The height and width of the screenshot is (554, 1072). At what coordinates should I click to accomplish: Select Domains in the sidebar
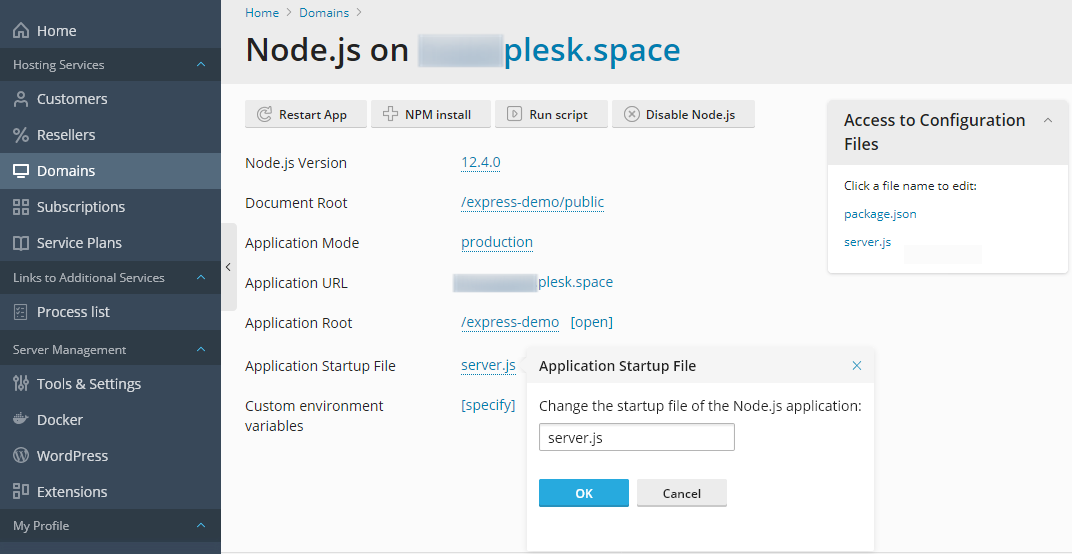(110, 171)
